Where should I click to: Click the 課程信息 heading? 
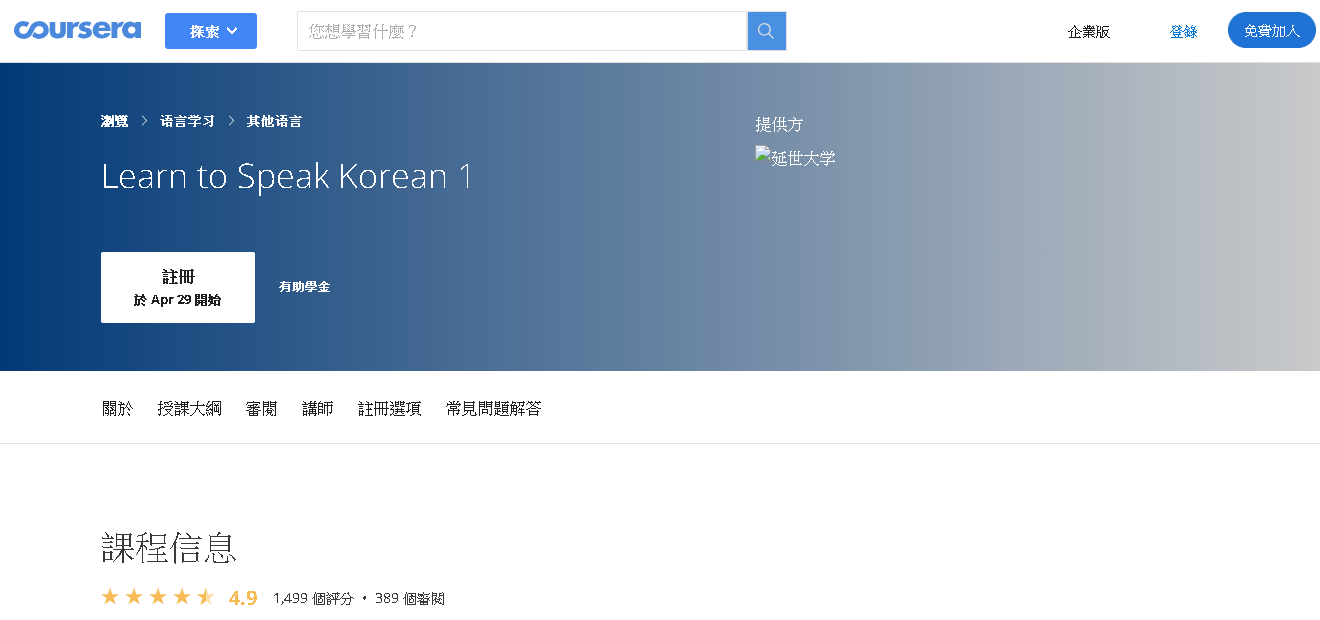coord(169,547)
